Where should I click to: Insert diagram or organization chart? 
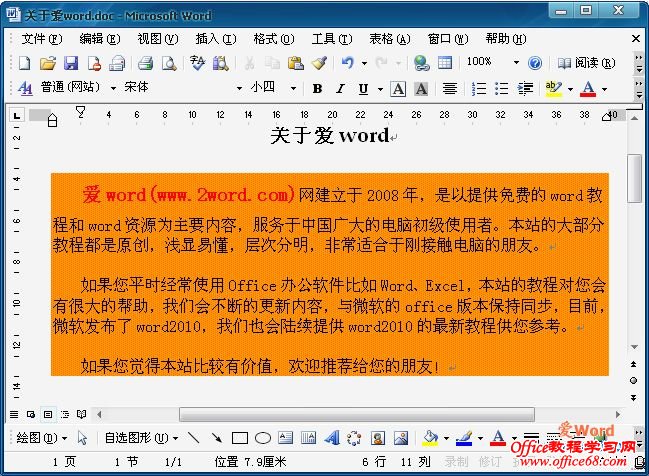pyautogui.click(x=354, y=438)
